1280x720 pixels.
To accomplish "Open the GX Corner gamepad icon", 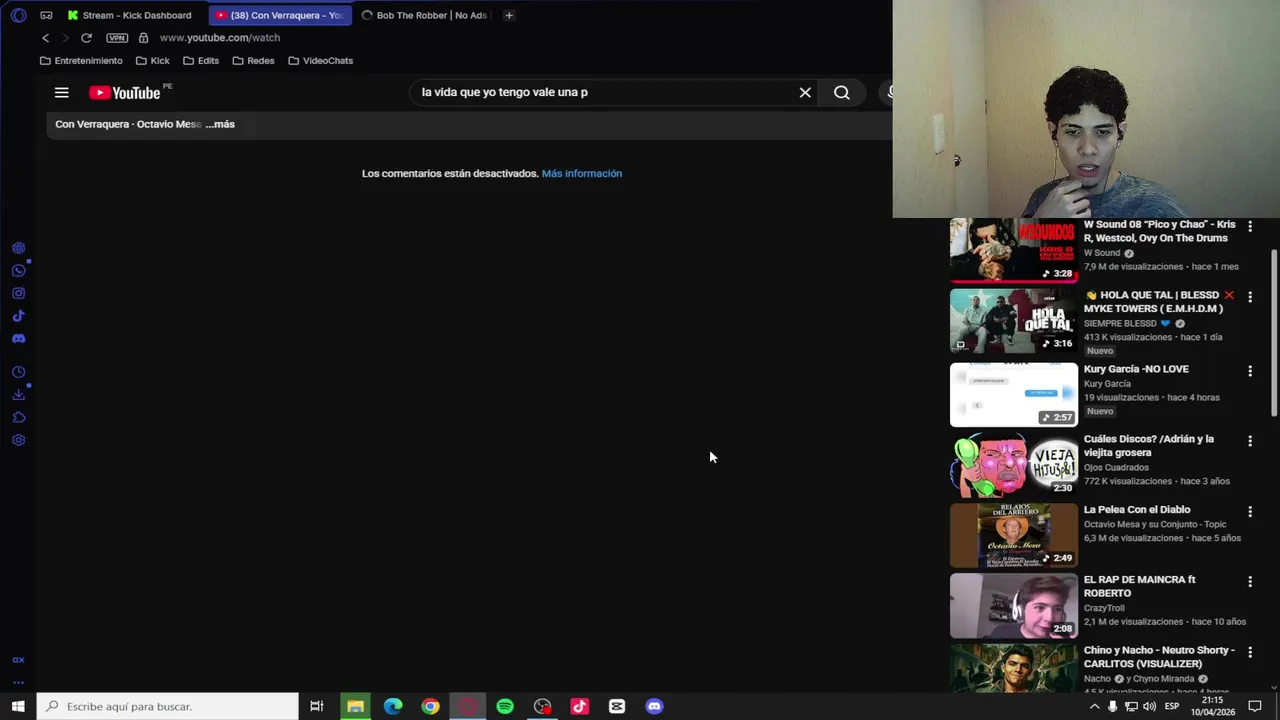I will click(x=46, y=15).
